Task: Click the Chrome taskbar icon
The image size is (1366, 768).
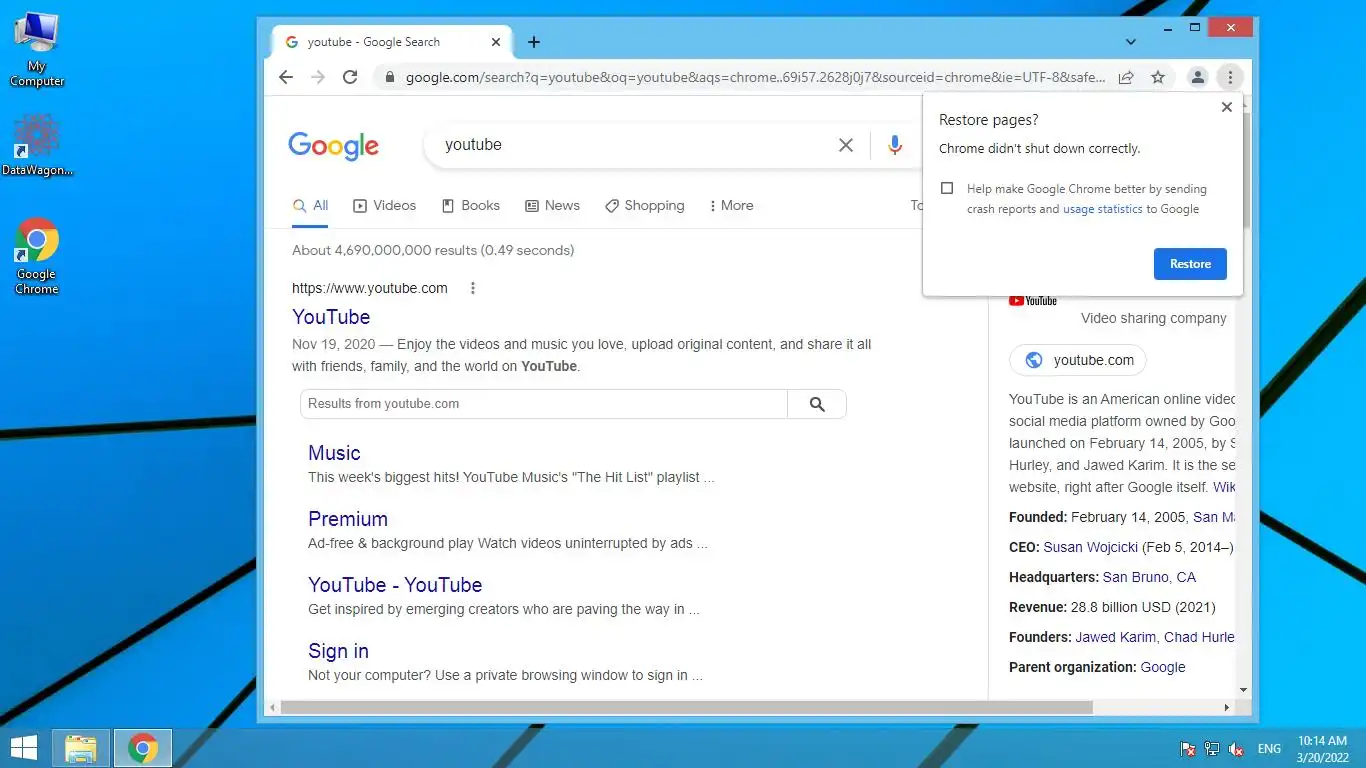Action: tap(143, 748)
